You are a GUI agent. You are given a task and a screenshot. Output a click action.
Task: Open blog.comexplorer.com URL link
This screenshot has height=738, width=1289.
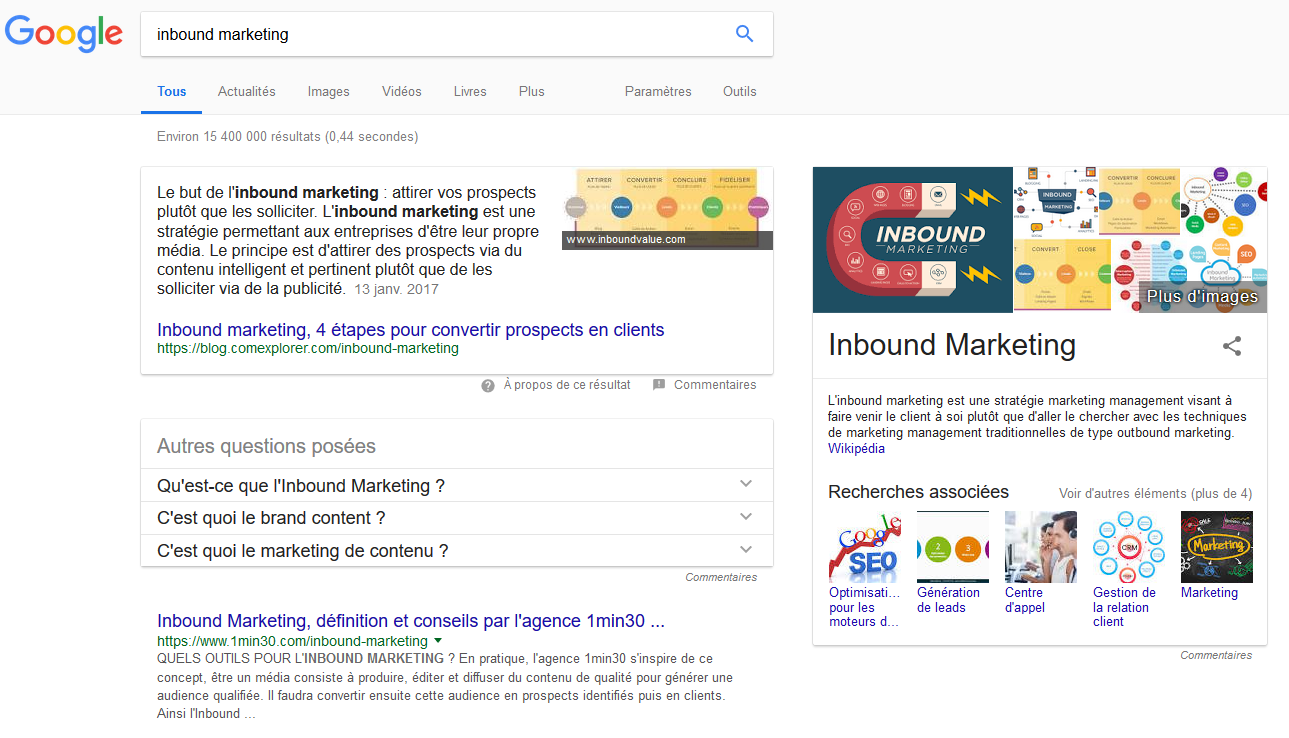pos(308,348)
